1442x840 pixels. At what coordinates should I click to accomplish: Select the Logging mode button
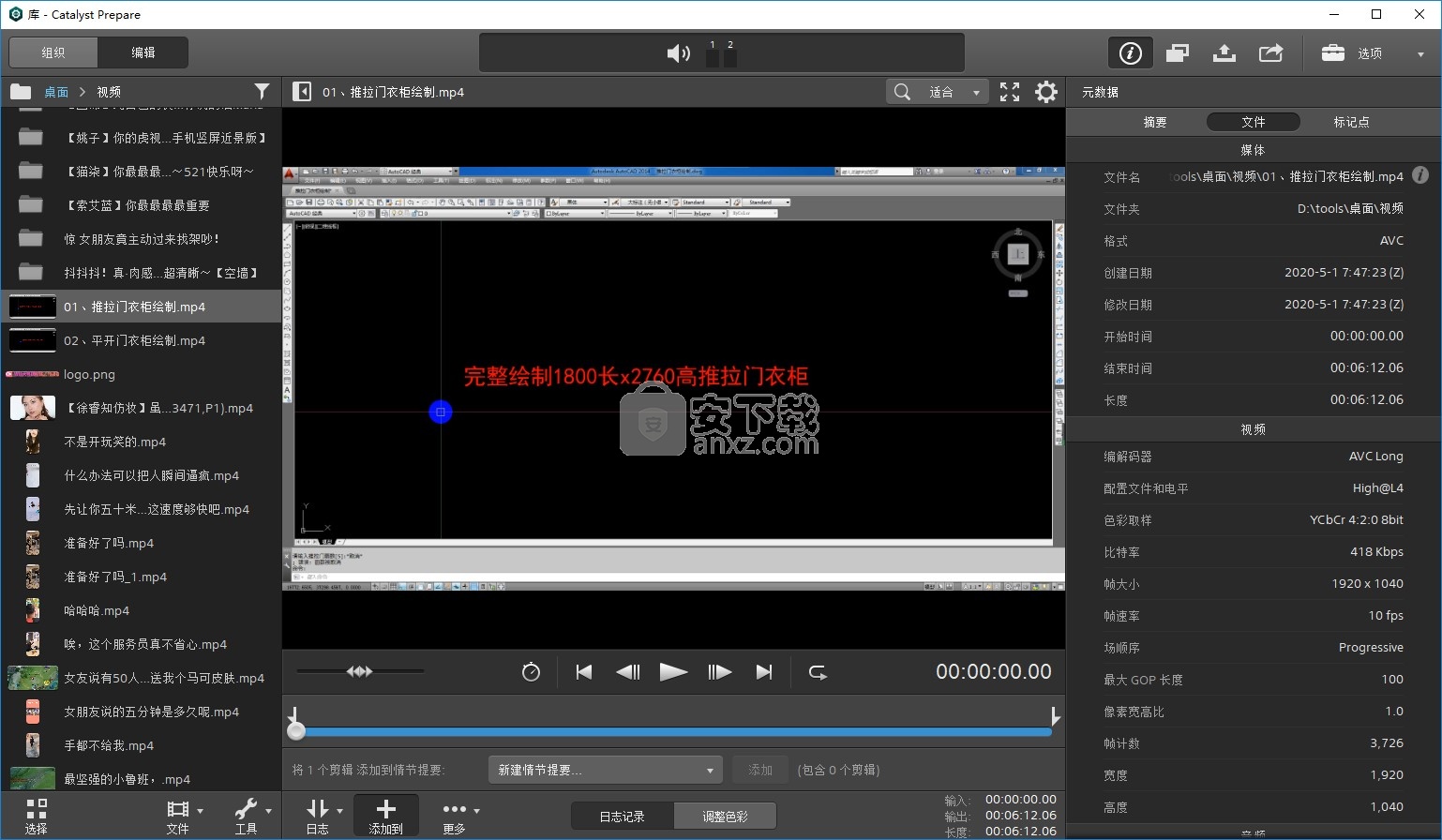point(622,816)
